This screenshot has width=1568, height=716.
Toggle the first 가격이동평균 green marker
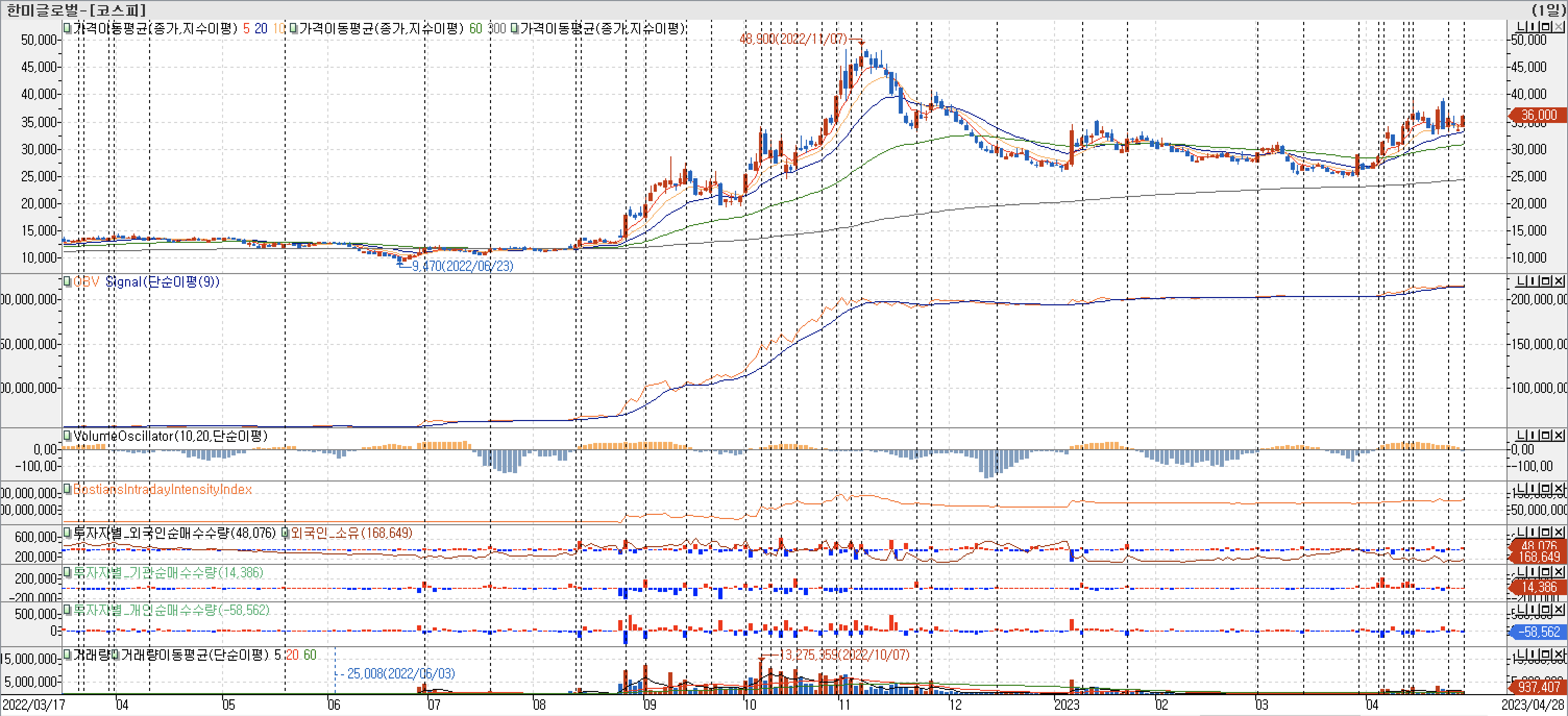point(68,28)
